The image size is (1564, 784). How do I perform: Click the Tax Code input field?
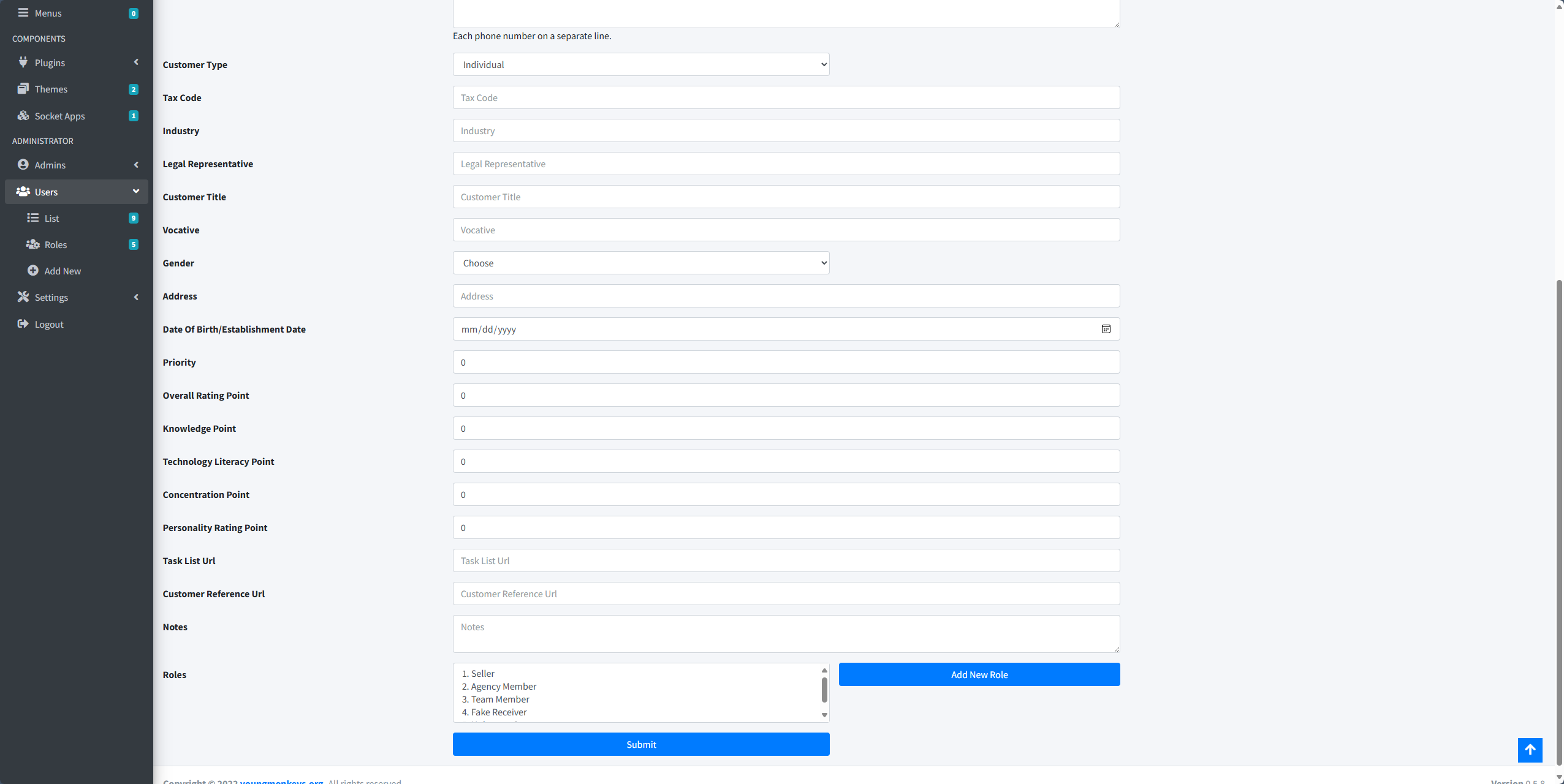pyautogui.click(x=786, y=97)
